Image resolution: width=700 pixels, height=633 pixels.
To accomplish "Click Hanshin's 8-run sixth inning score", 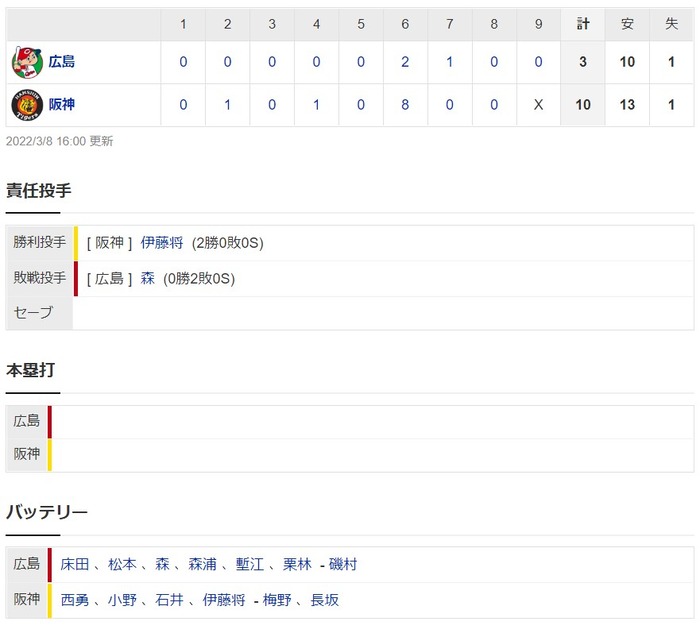I will click(405, 105).
